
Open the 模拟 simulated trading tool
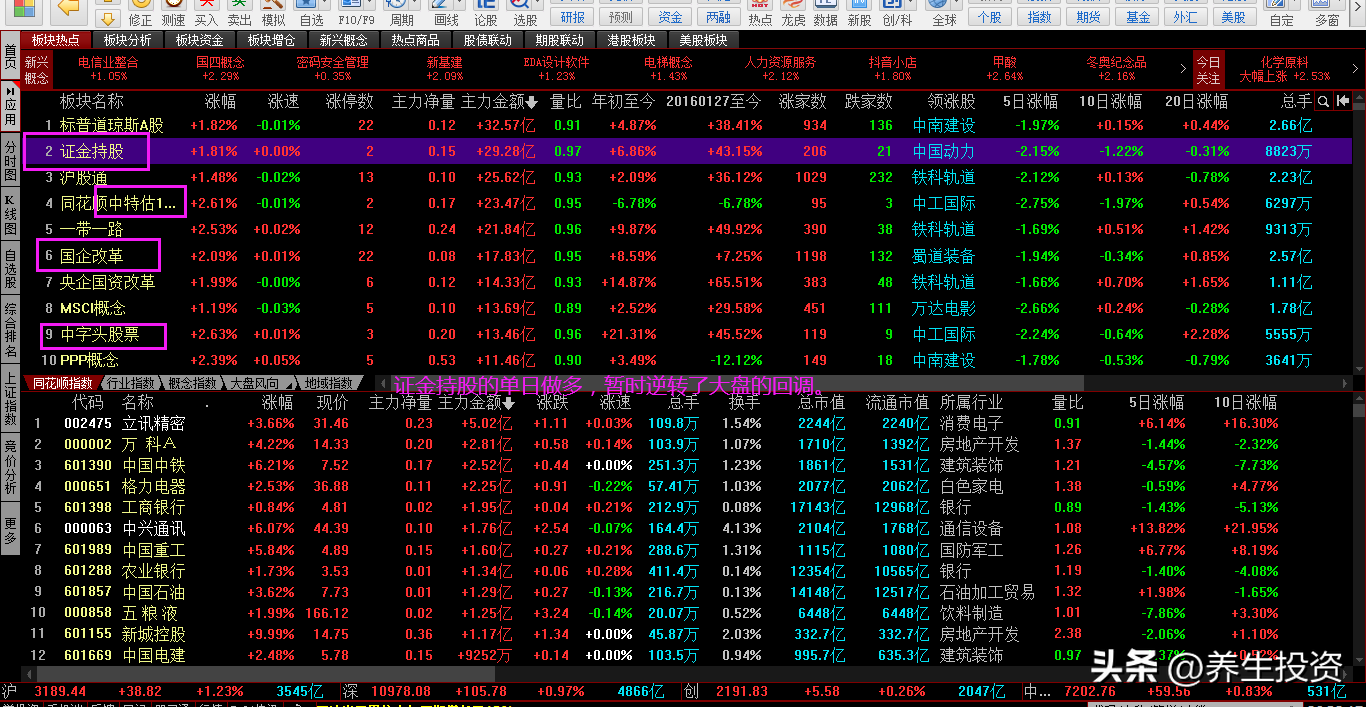[273, 13]
